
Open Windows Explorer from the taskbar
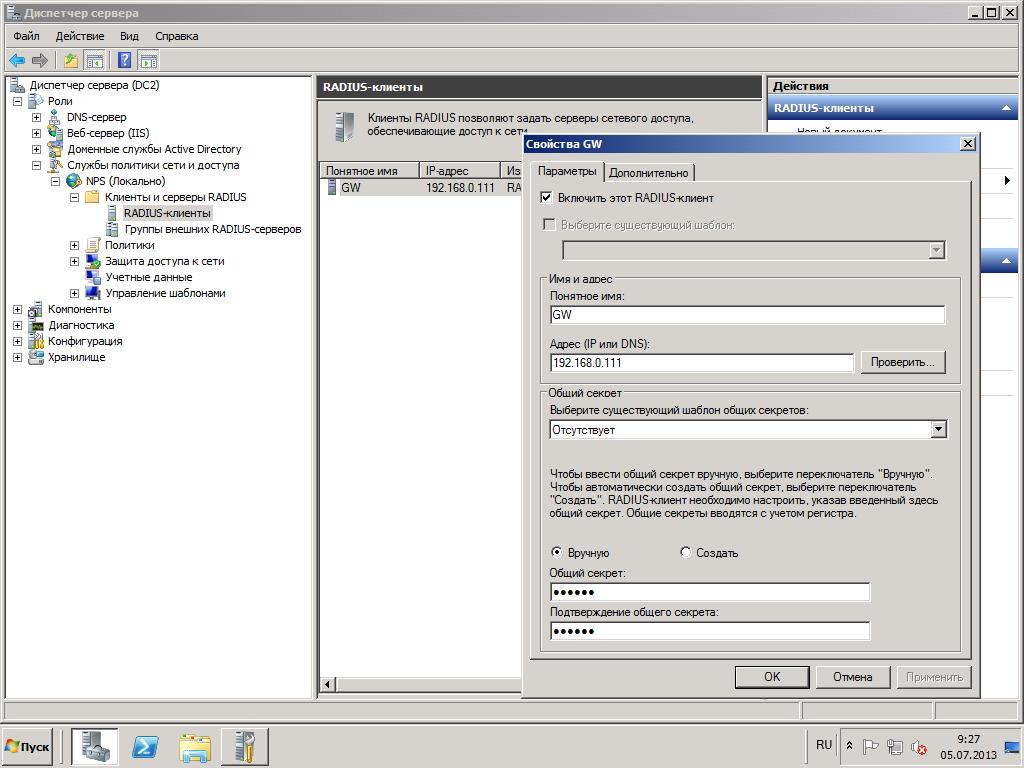coord(195,746)
